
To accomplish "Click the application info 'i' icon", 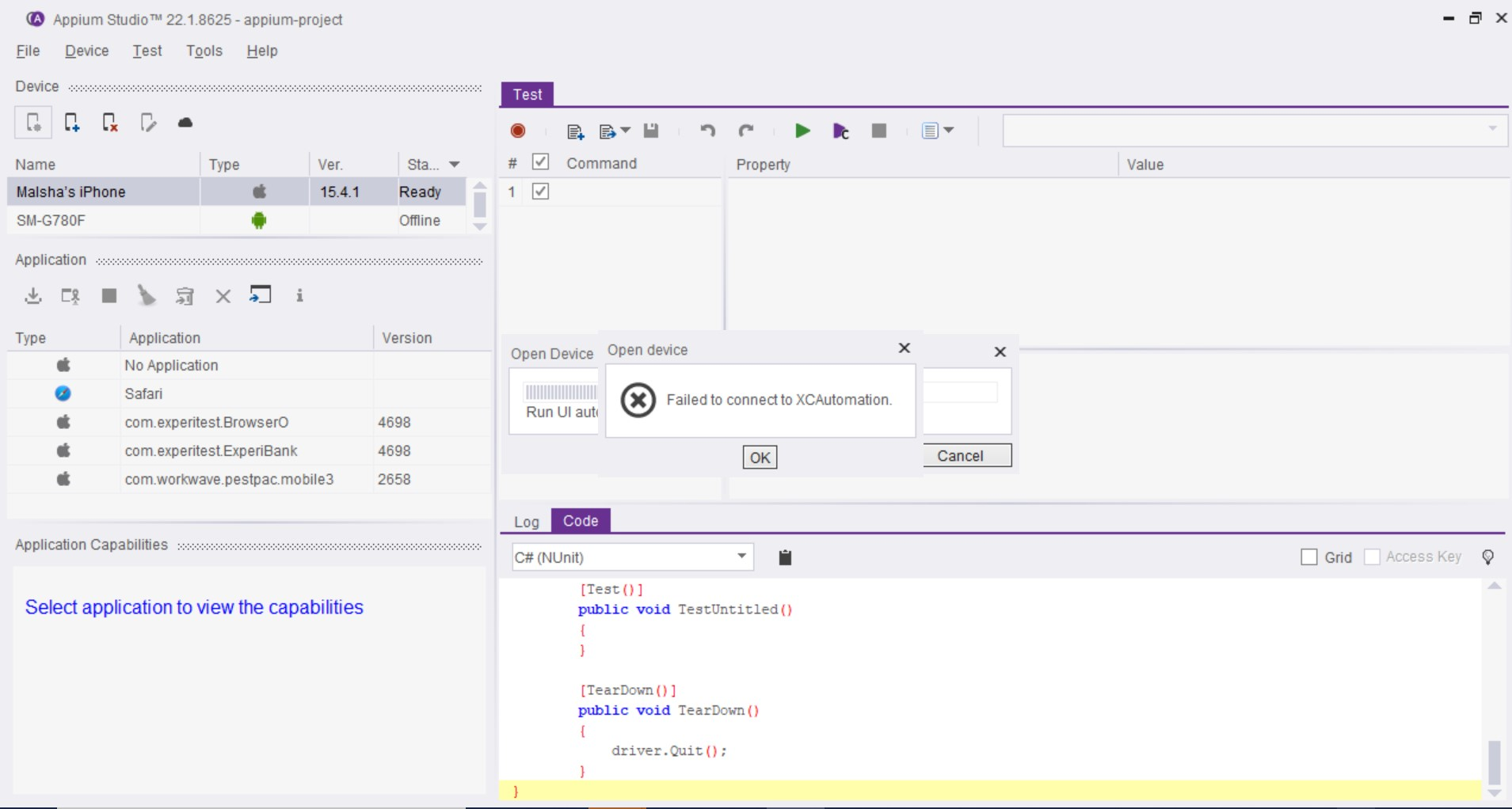I will tap(299, 296).
